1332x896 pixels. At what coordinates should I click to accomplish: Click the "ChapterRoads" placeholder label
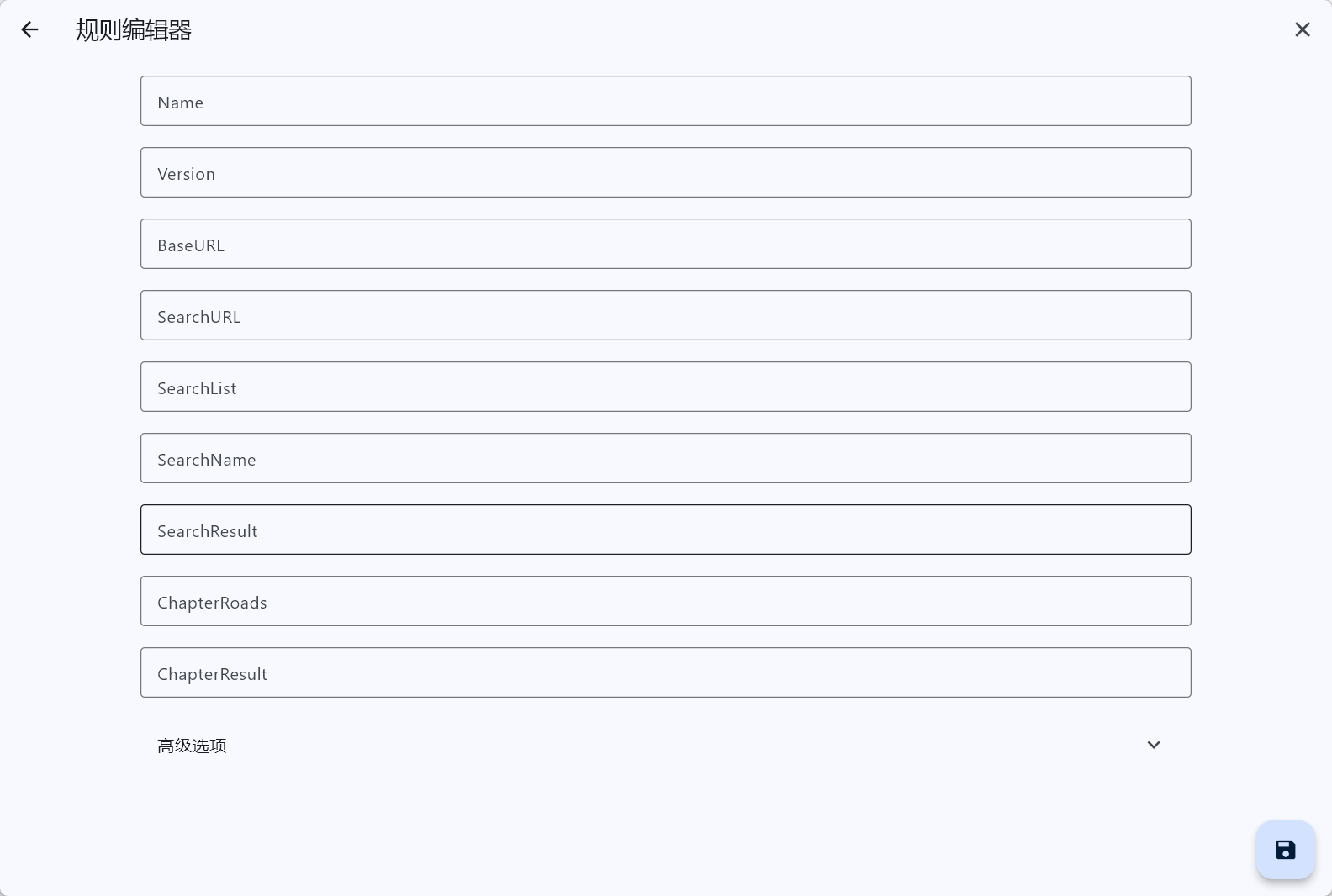[212, 603]
